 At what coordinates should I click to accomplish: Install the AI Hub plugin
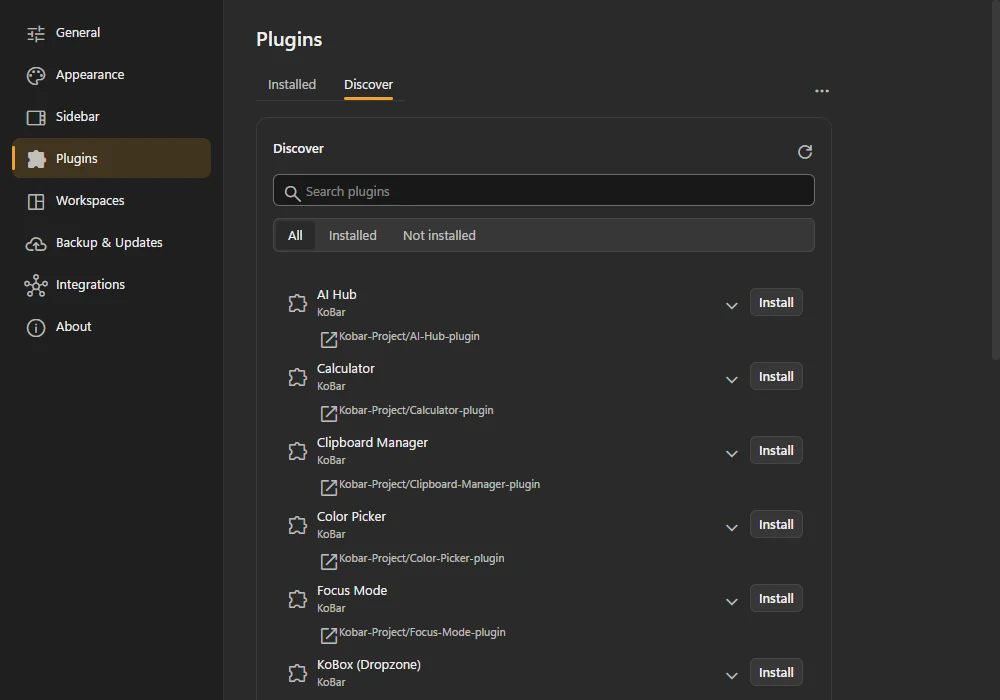tap(776, 302)
